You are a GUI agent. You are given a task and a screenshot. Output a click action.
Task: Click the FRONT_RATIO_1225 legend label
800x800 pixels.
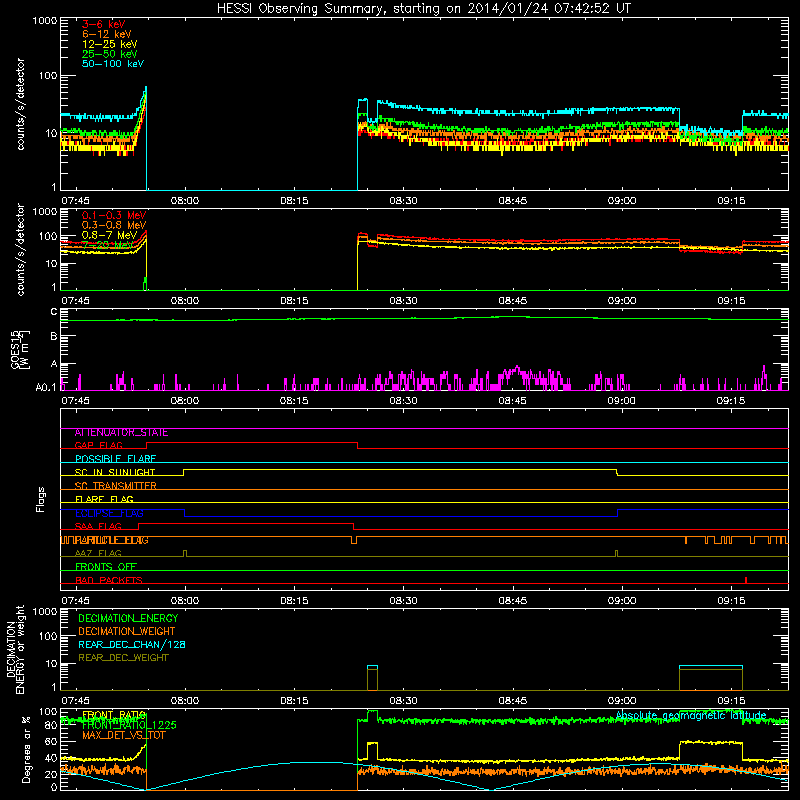pyautogui.click(x=129, y=725)
